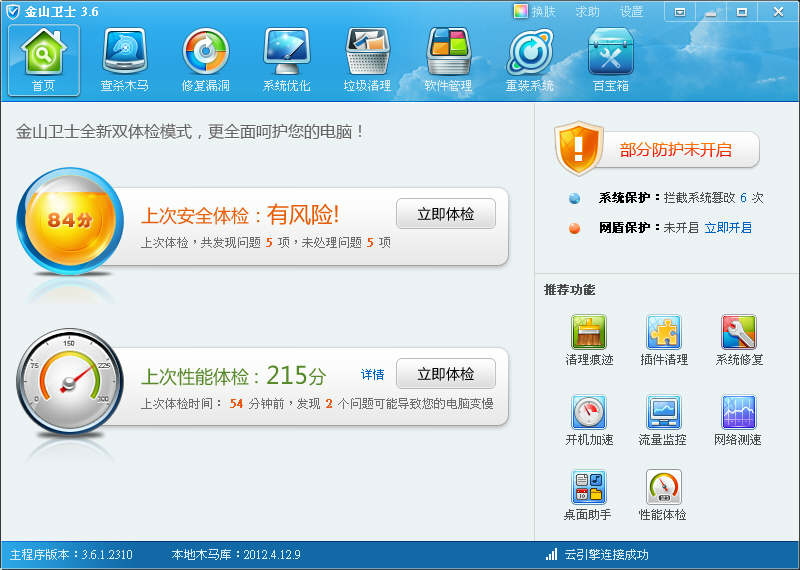Open 桌面助手 desktop assistant
This screenshot has width=800, height=570.
(x=588, y=495)
